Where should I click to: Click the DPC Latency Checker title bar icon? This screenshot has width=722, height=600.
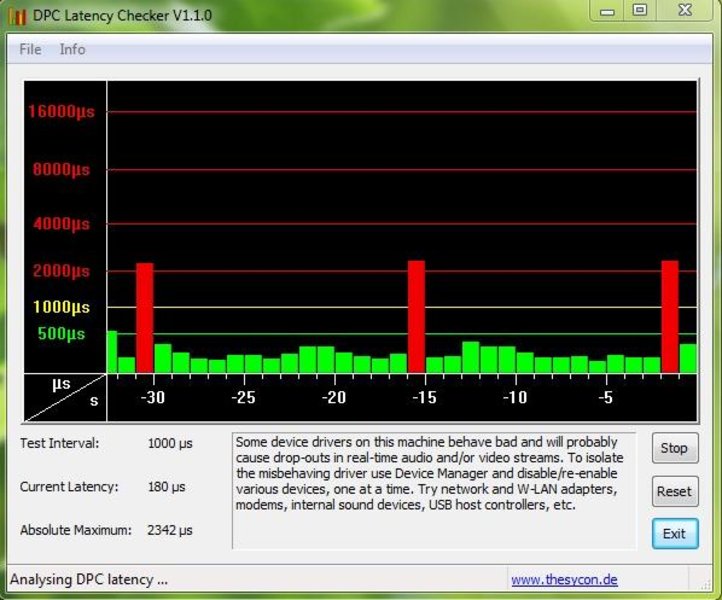pyautogui.click(x=17, y=16)
